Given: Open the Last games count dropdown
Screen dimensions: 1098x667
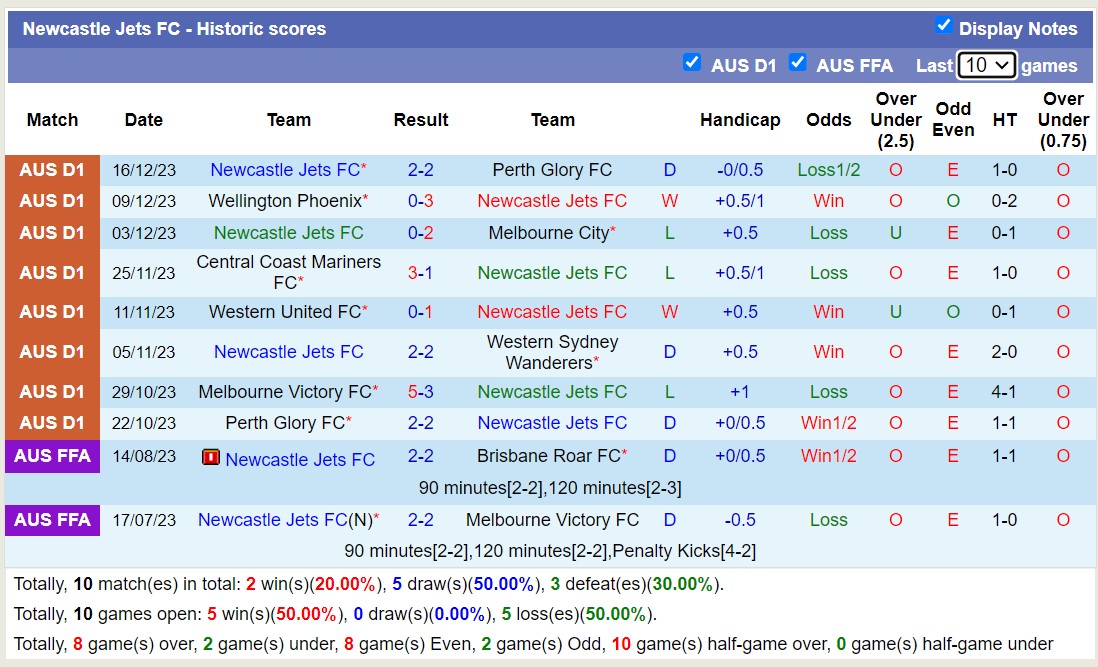Looking at the screenshot, I should [x=987, y=64].
